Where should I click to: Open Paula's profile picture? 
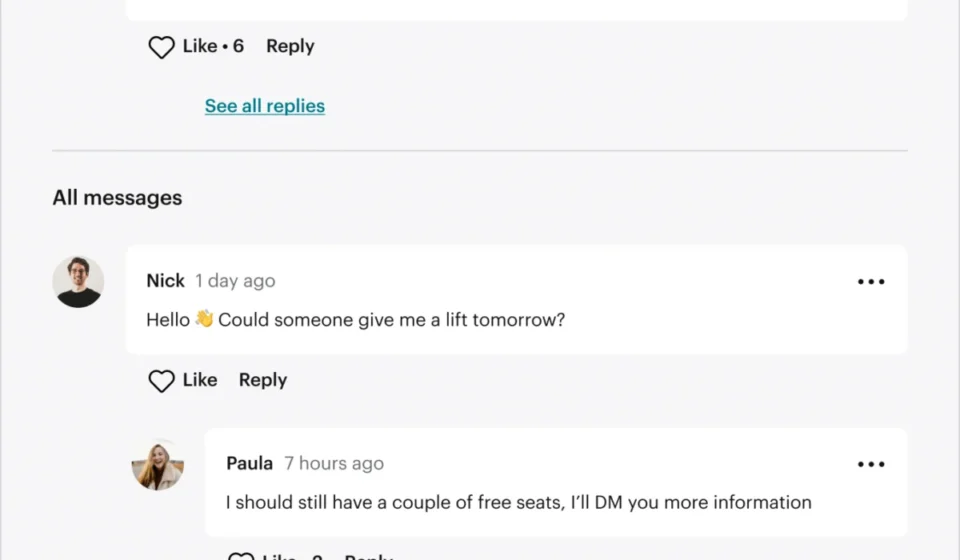(158, 465)
